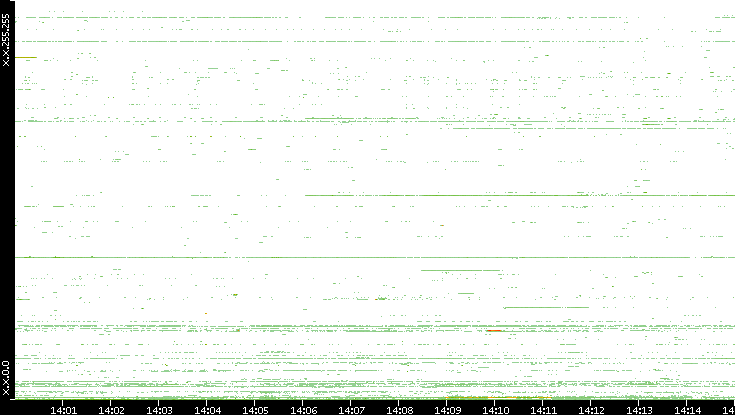Viewport: 735px width, 415px height.
Task: Select the orange streak along the bottom near 14:10
Action: pyautogui.click(x=497, y=398)
